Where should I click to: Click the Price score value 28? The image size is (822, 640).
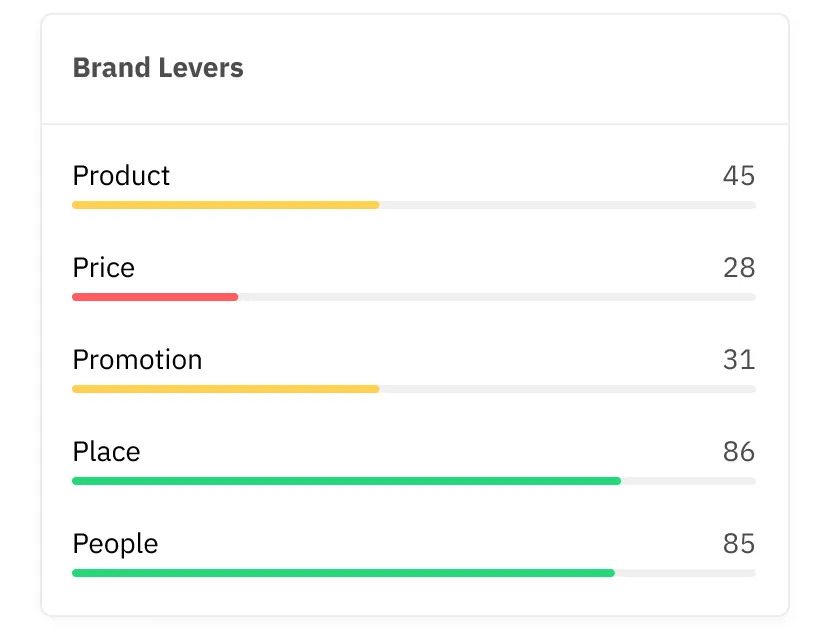[x=739, y=268]
